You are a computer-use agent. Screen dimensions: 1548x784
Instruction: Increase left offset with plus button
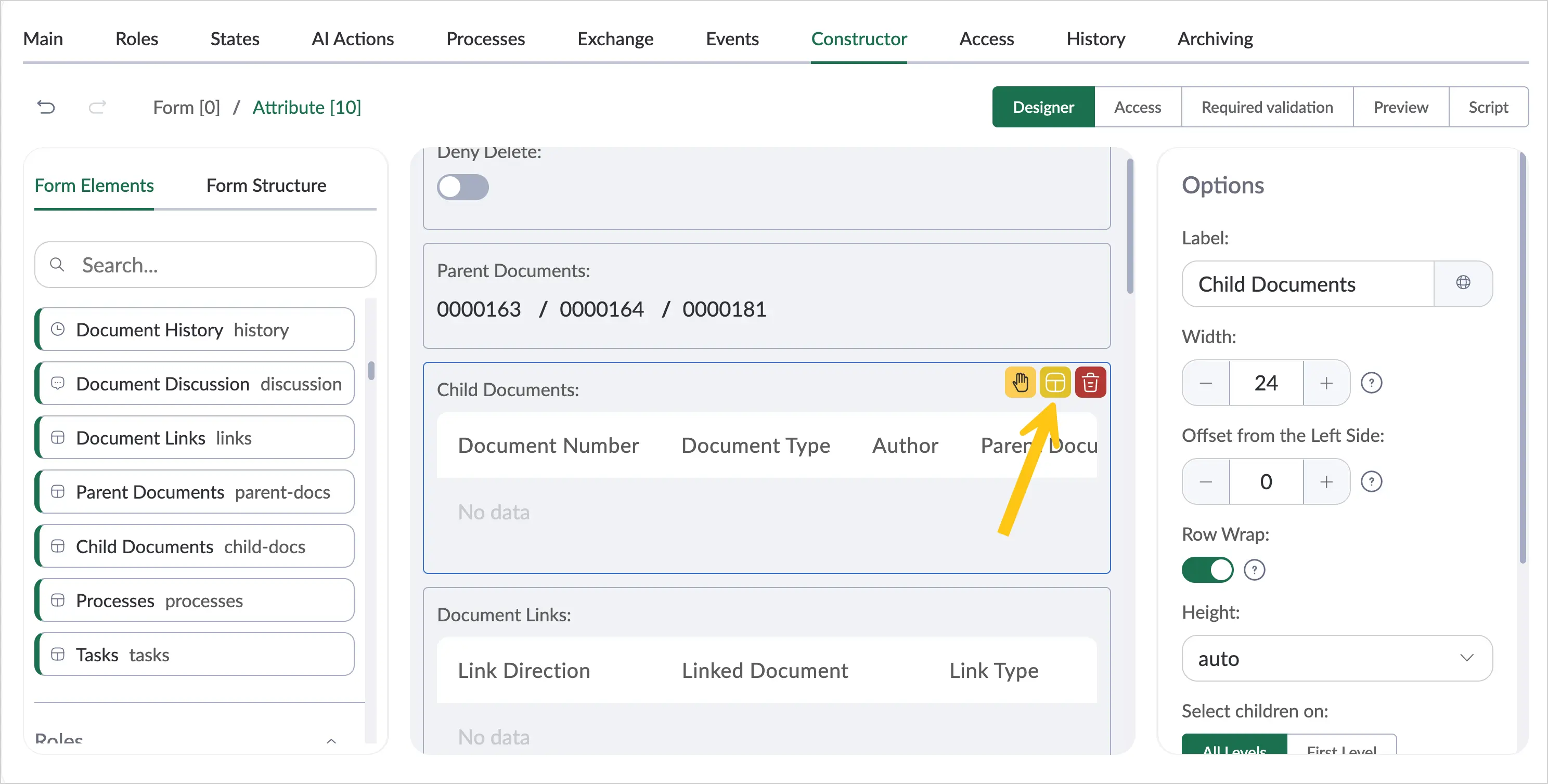click(x=1326, y=481)
